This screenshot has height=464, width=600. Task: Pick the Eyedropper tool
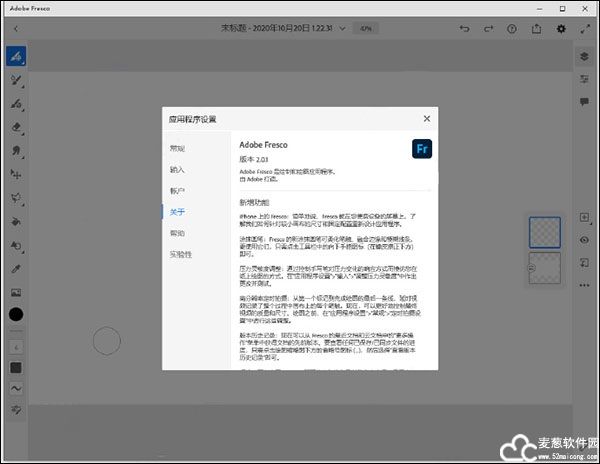[16, 268]
